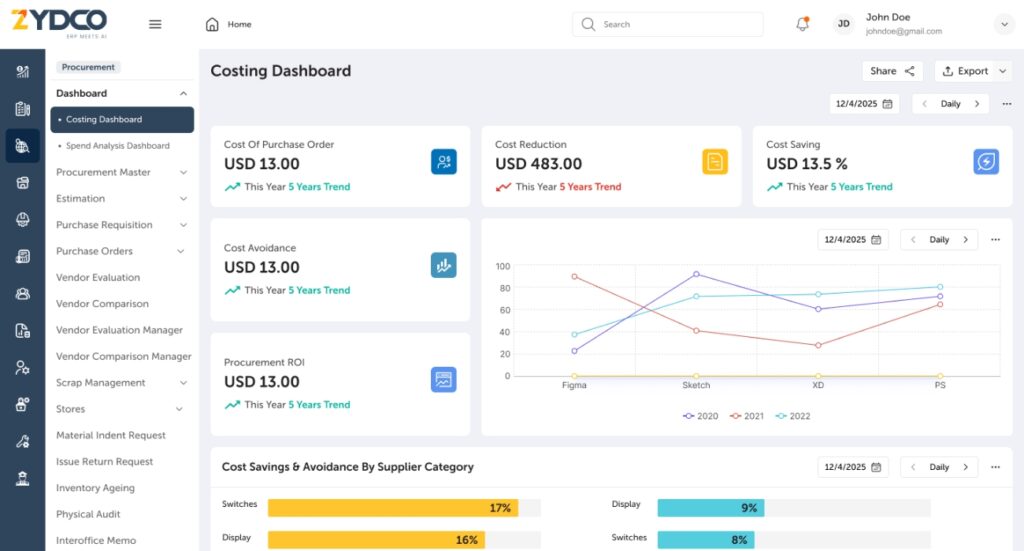Open the Export dropdown

973,71
